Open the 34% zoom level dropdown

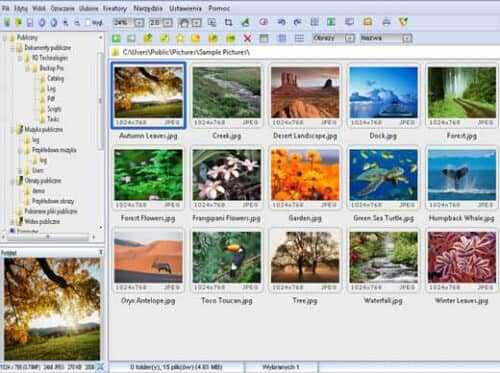(139, 23)
